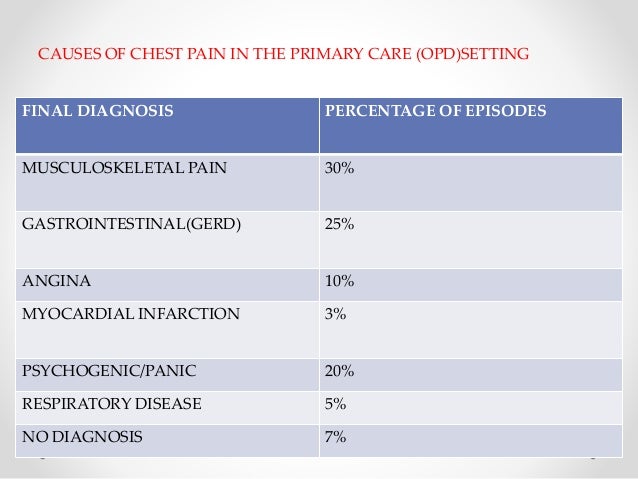
Task: Click the 10% cell beside Angina
Action: pos(471,284)
